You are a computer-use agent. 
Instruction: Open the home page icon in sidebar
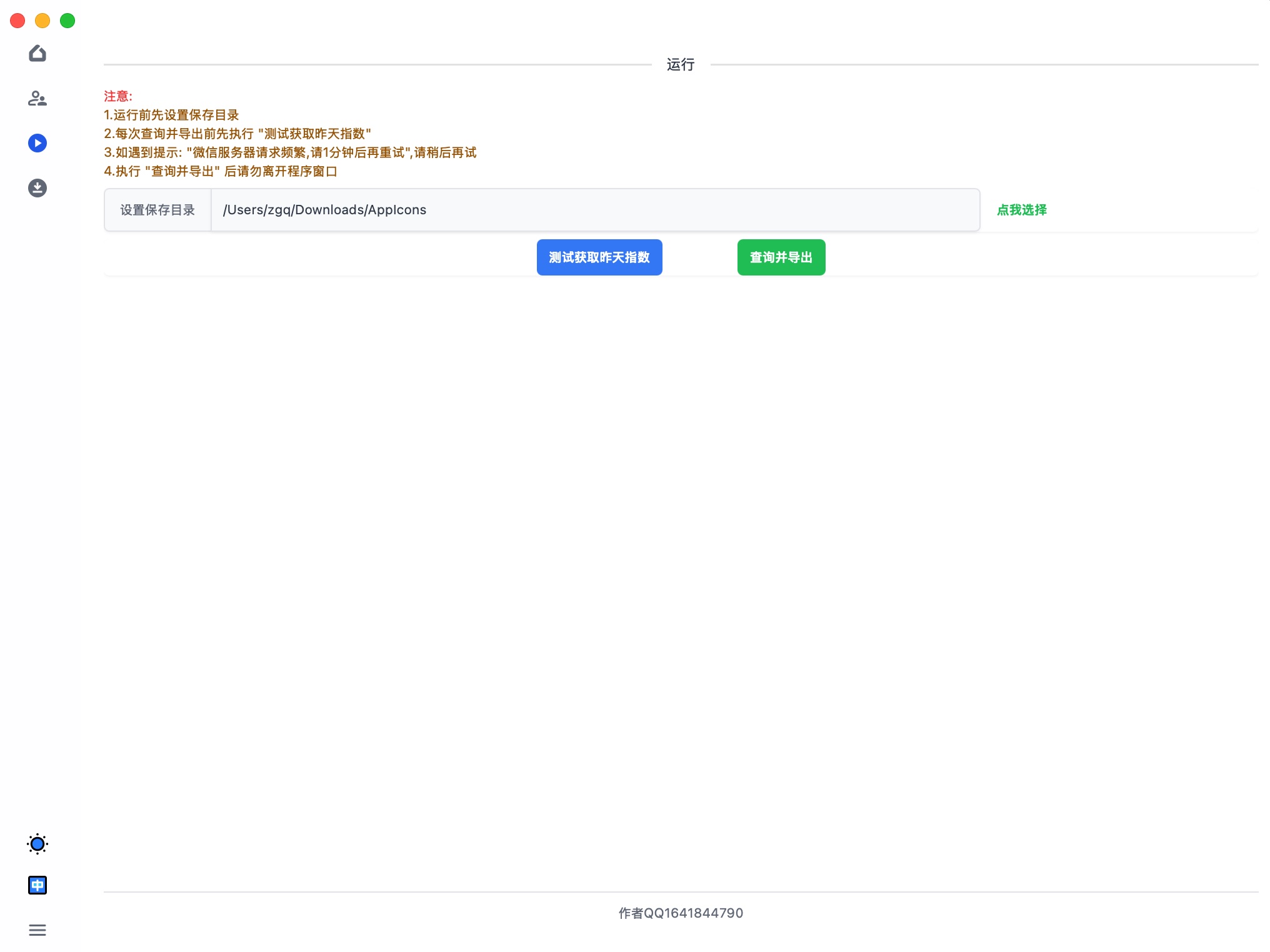[37, 54]
